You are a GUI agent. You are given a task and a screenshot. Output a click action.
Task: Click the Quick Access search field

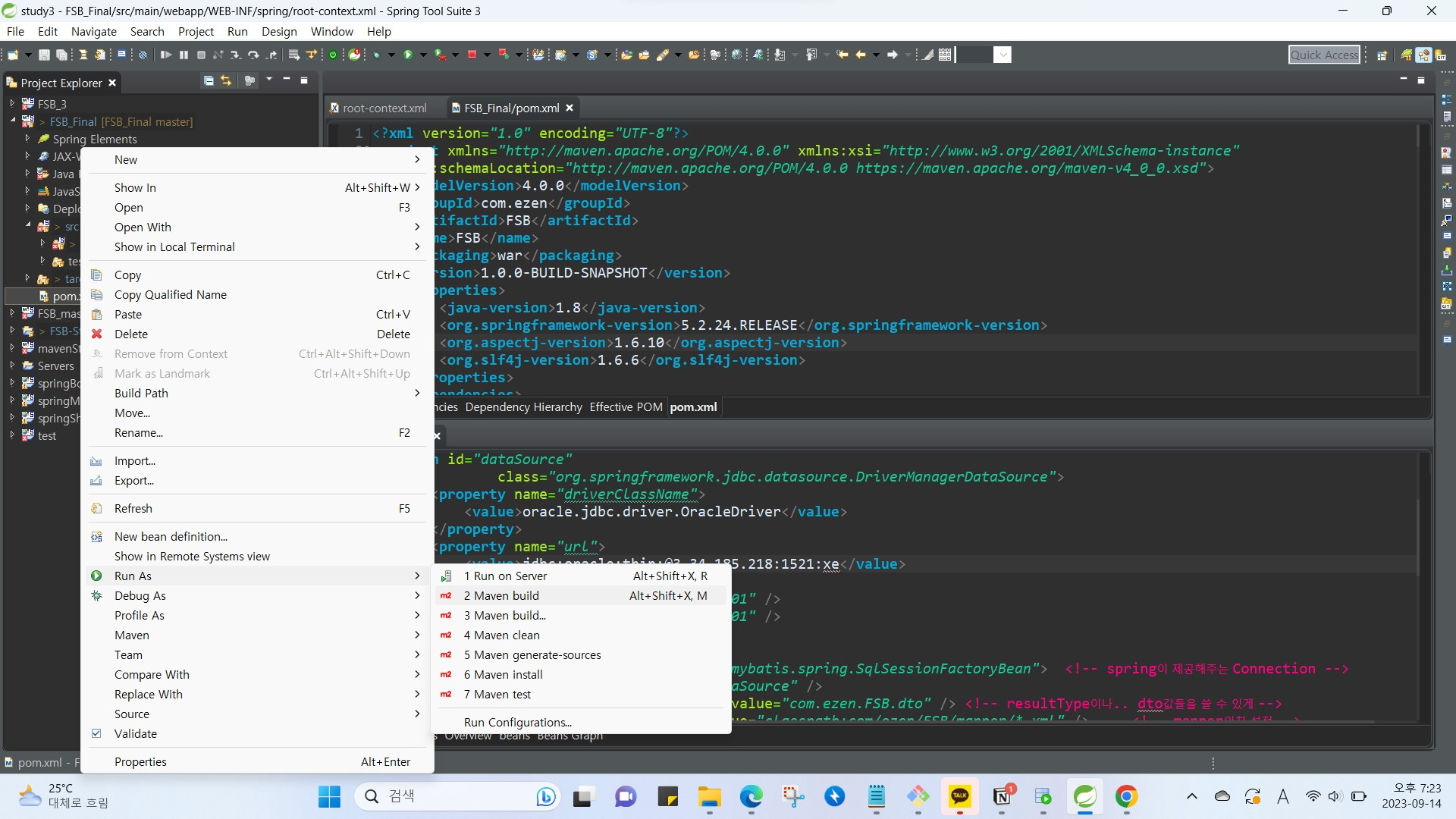[1324, 55]
